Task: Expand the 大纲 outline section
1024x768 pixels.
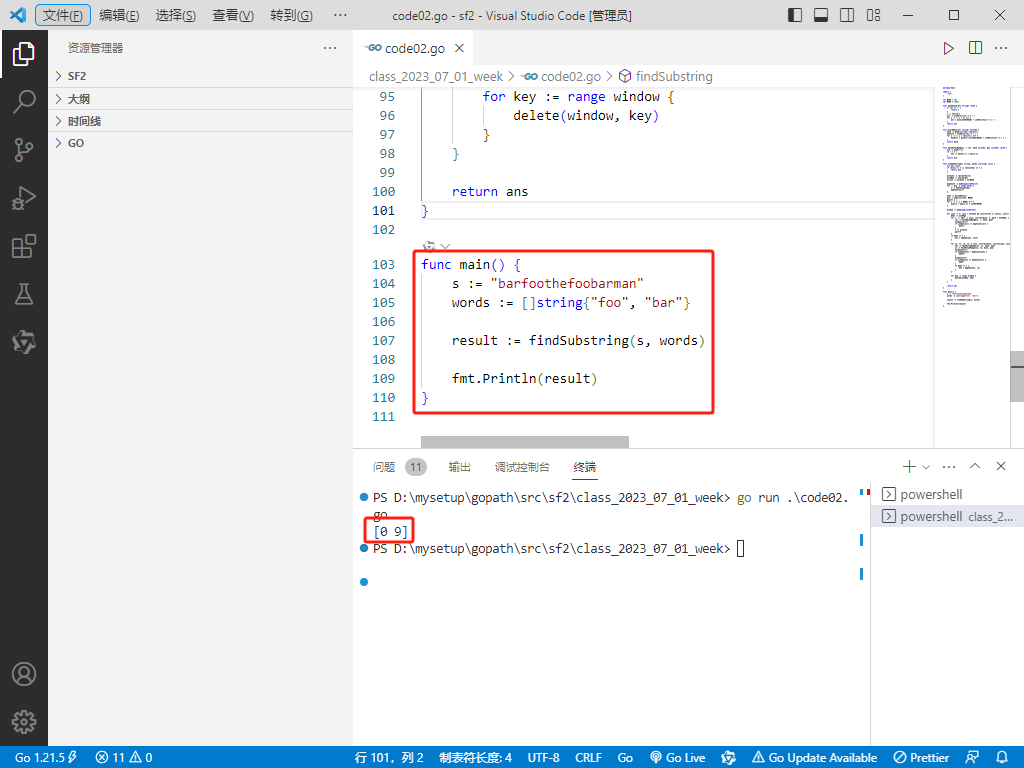Action: coord(200,99)
